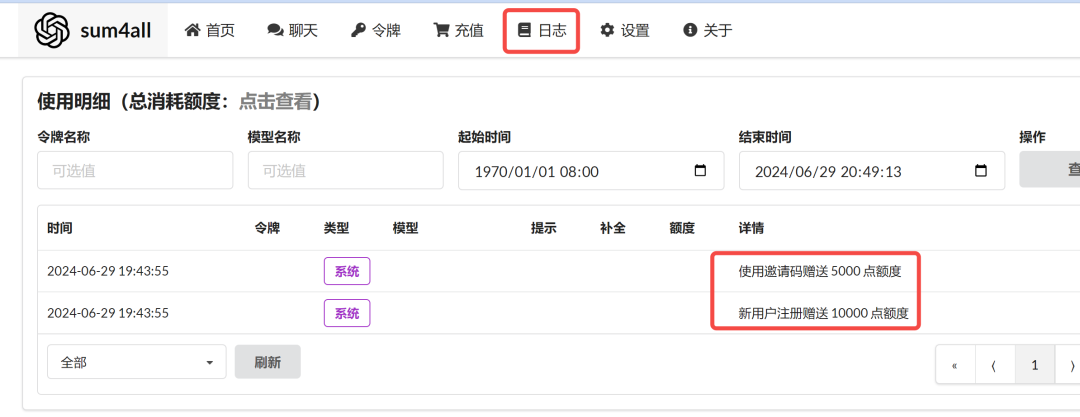Select the 日志 log menu item
The height and width of the screenshot is (417, 1080).
click(541, 30)
